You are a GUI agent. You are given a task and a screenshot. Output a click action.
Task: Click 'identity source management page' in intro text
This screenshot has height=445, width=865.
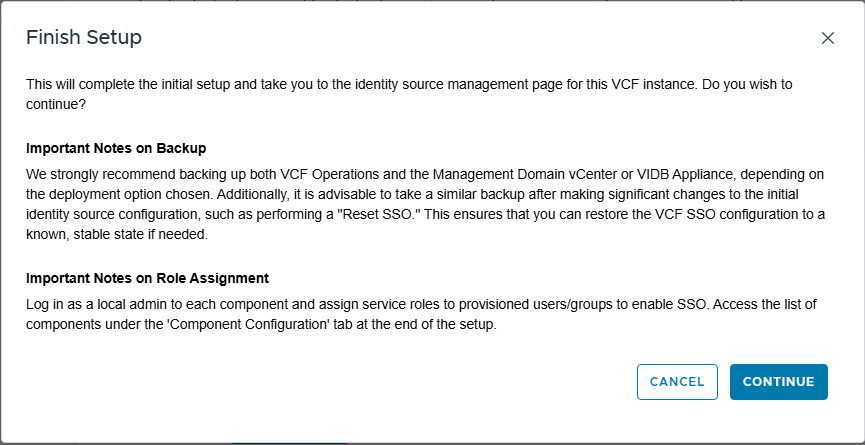pos(456,85)
